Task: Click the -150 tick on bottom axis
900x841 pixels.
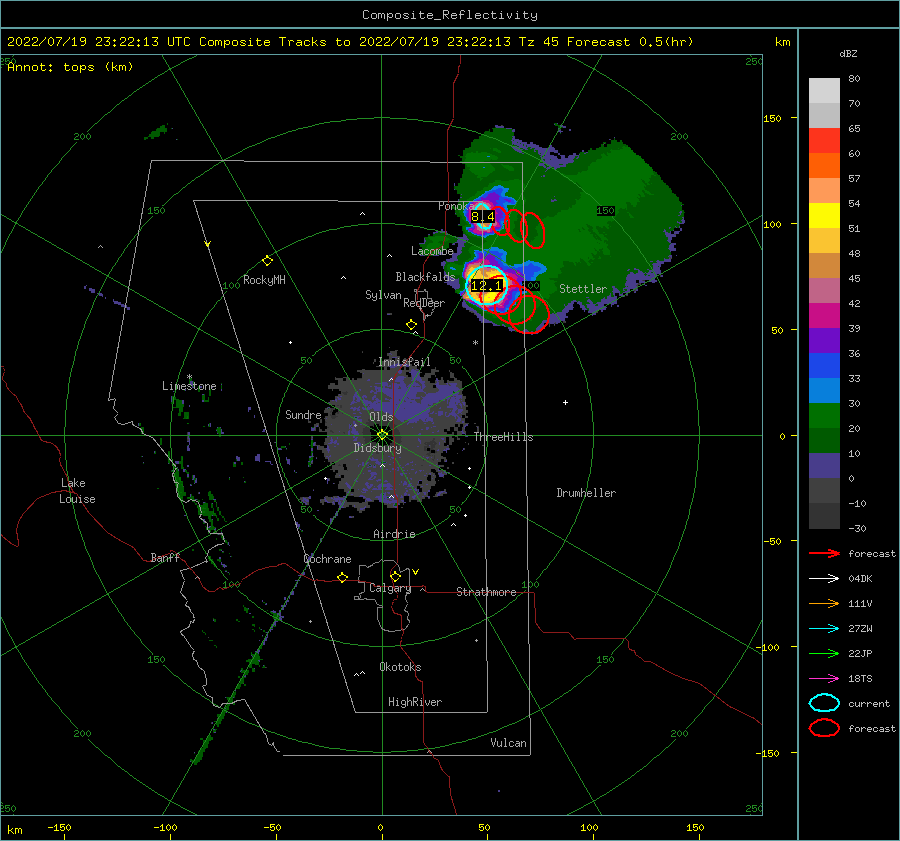Action: 59,827
